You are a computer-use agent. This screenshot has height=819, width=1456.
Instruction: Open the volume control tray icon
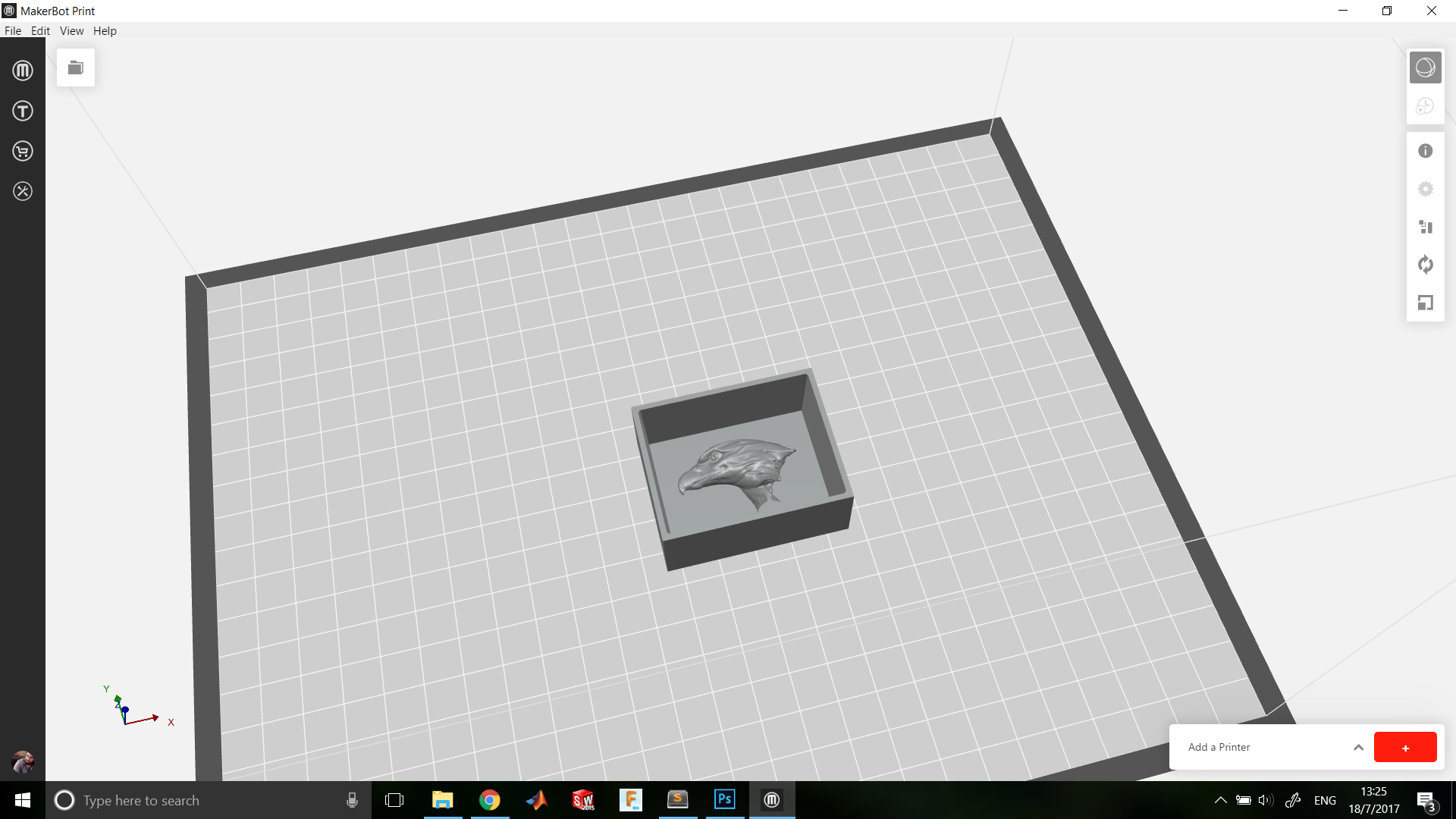tap(1266, 800)
